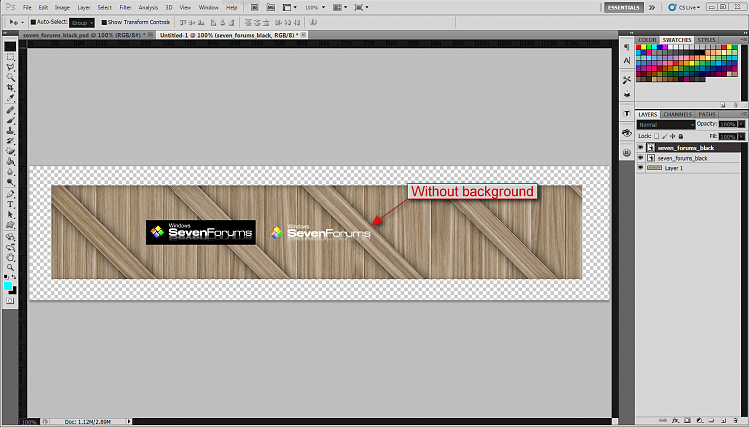Toggle the Auto-Select checkbox
This screenshot has height=427, width=750.
(x=33, y=22)
